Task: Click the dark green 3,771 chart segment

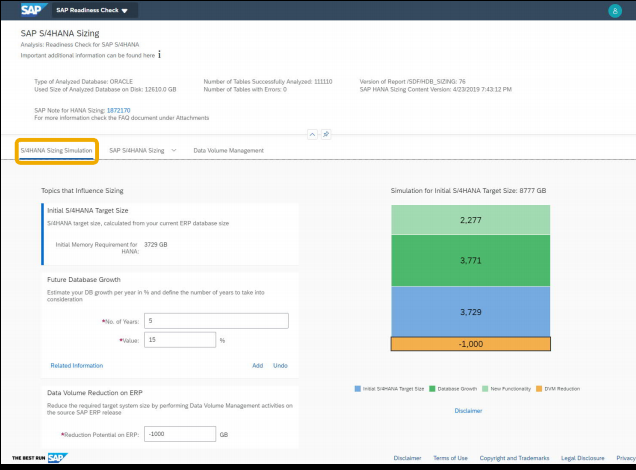Action: [x=471, y=260]
